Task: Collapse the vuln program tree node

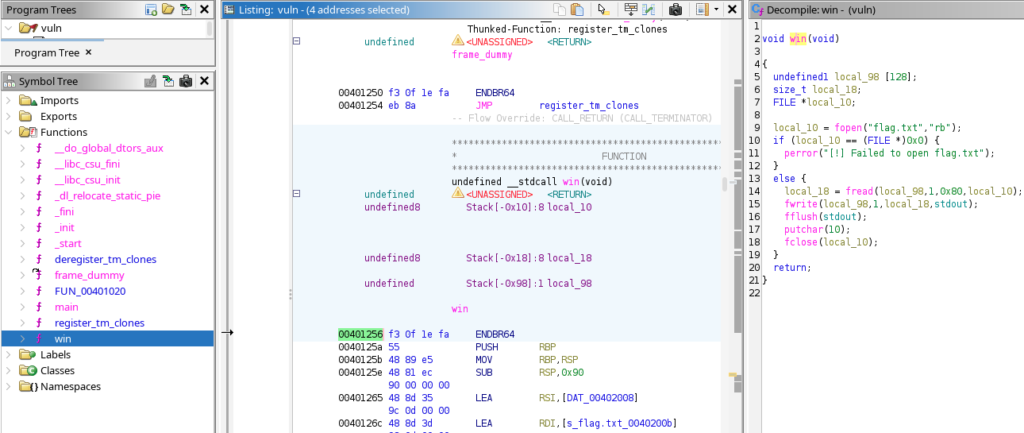Action: [8, 29]
